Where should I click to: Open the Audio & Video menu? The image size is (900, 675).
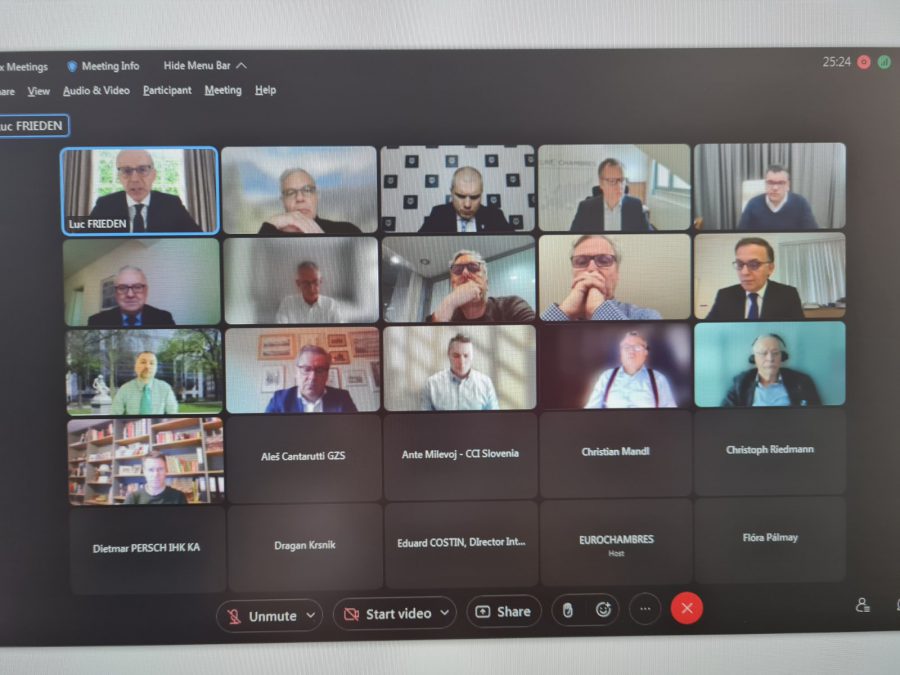96,90
